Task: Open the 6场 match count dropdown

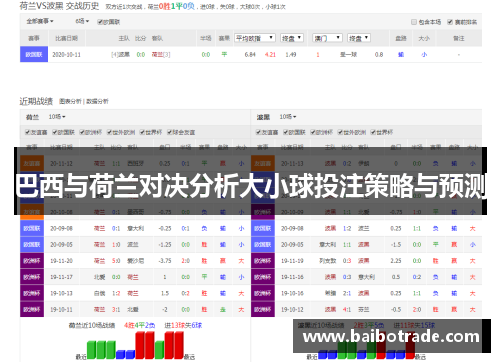Action: pyautogui.click(x=82, y=21)
